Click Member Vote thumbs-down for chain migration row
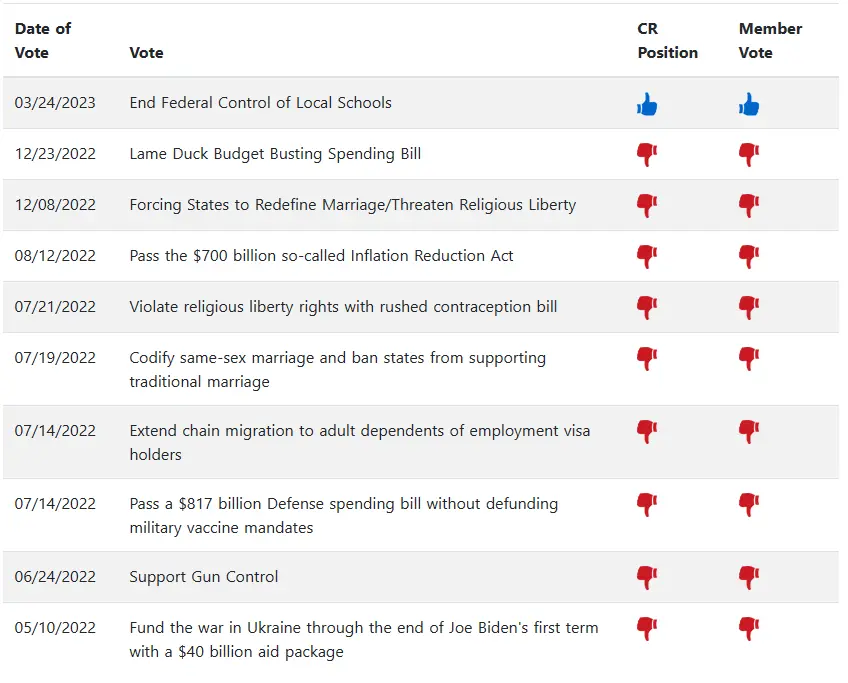 748,432
